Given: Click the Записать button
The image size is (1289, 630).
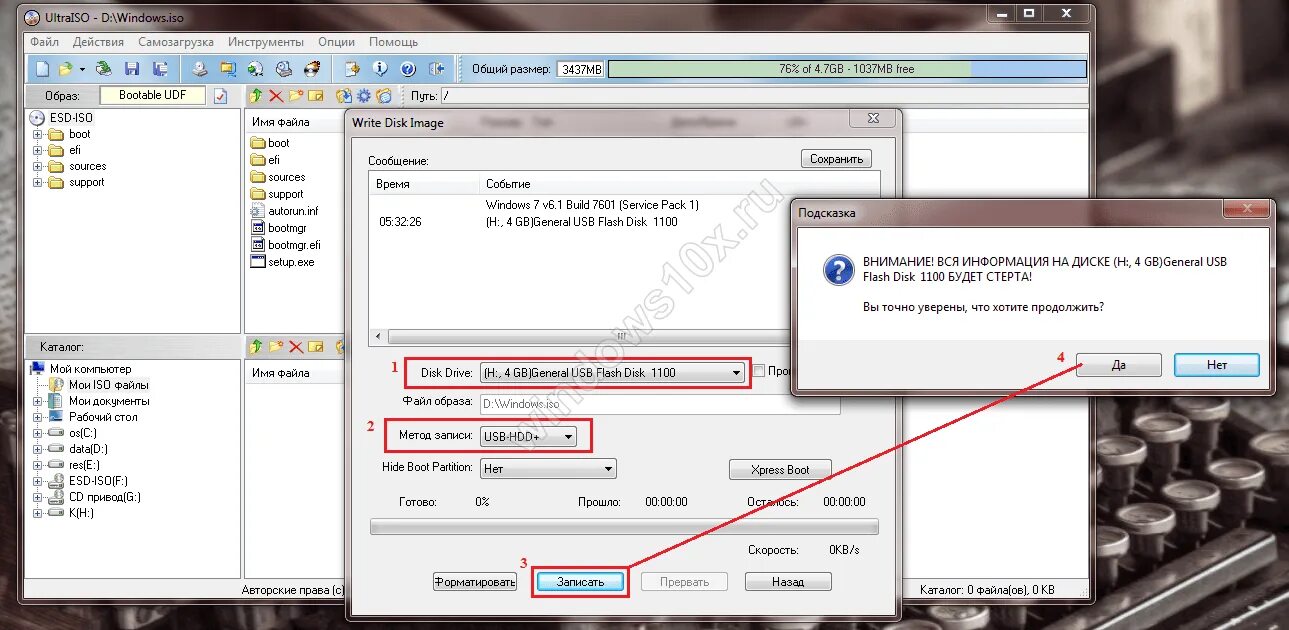Looking at the screenshot, I should coord(581,581).
